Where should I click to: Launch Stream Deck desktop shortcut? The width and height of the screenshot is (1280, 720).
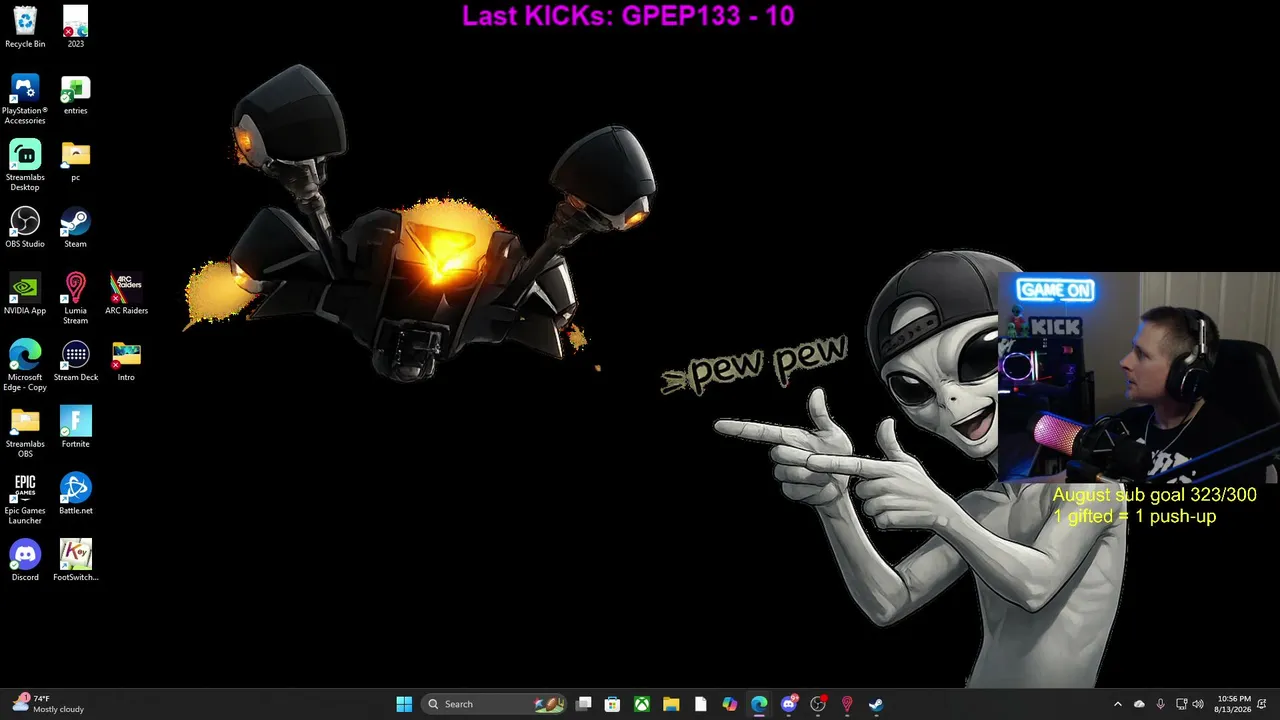click(x=75, y=361)
